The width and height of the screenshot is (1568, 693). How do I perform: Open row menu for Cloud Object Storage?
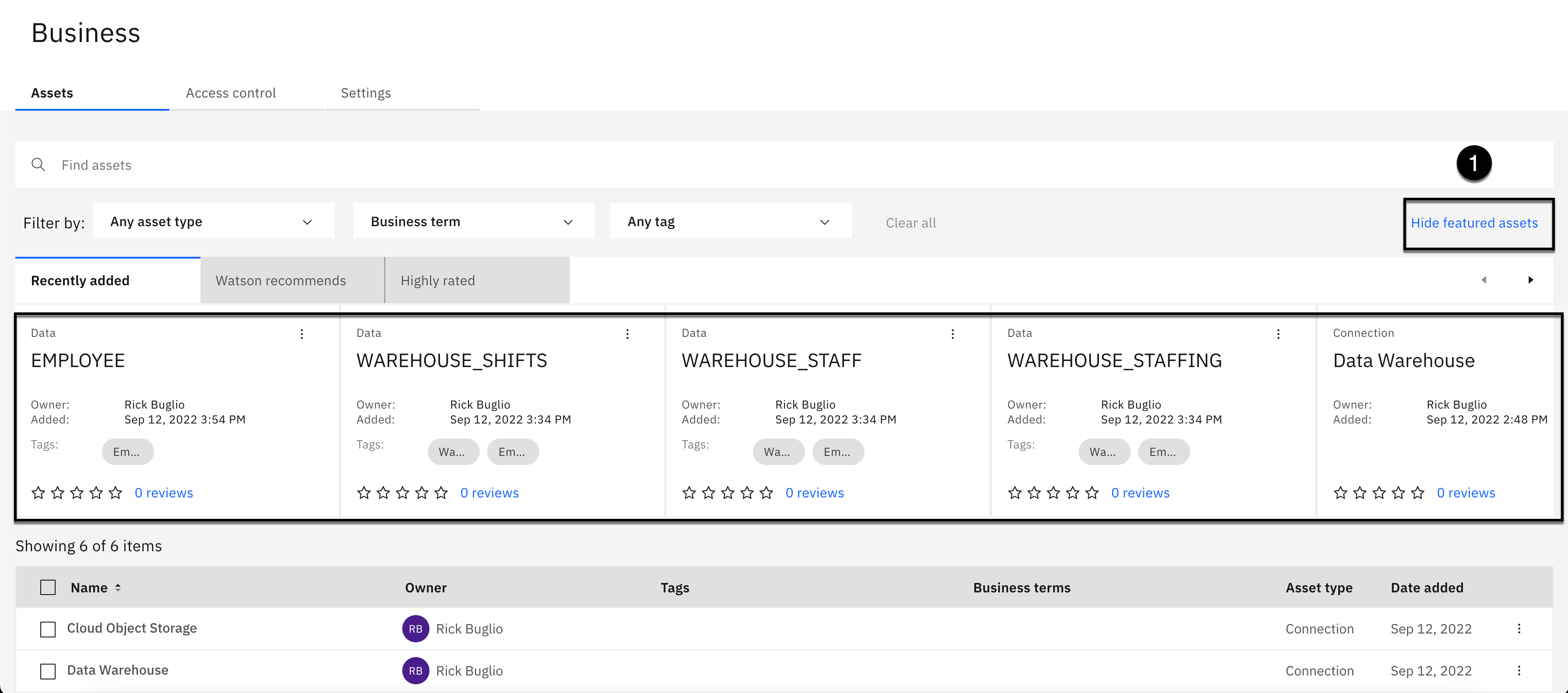click(1519, 629)
